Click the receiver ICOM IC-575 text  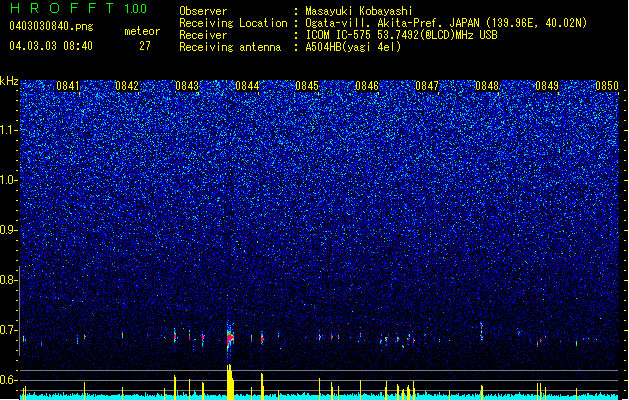[401, 35]
